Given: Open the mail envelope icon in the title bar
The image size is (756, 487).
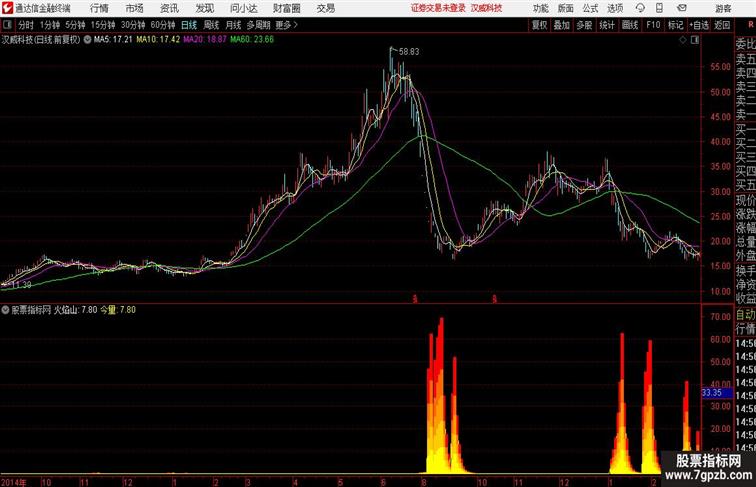Looking at the screenshot, I should point(682,8).
